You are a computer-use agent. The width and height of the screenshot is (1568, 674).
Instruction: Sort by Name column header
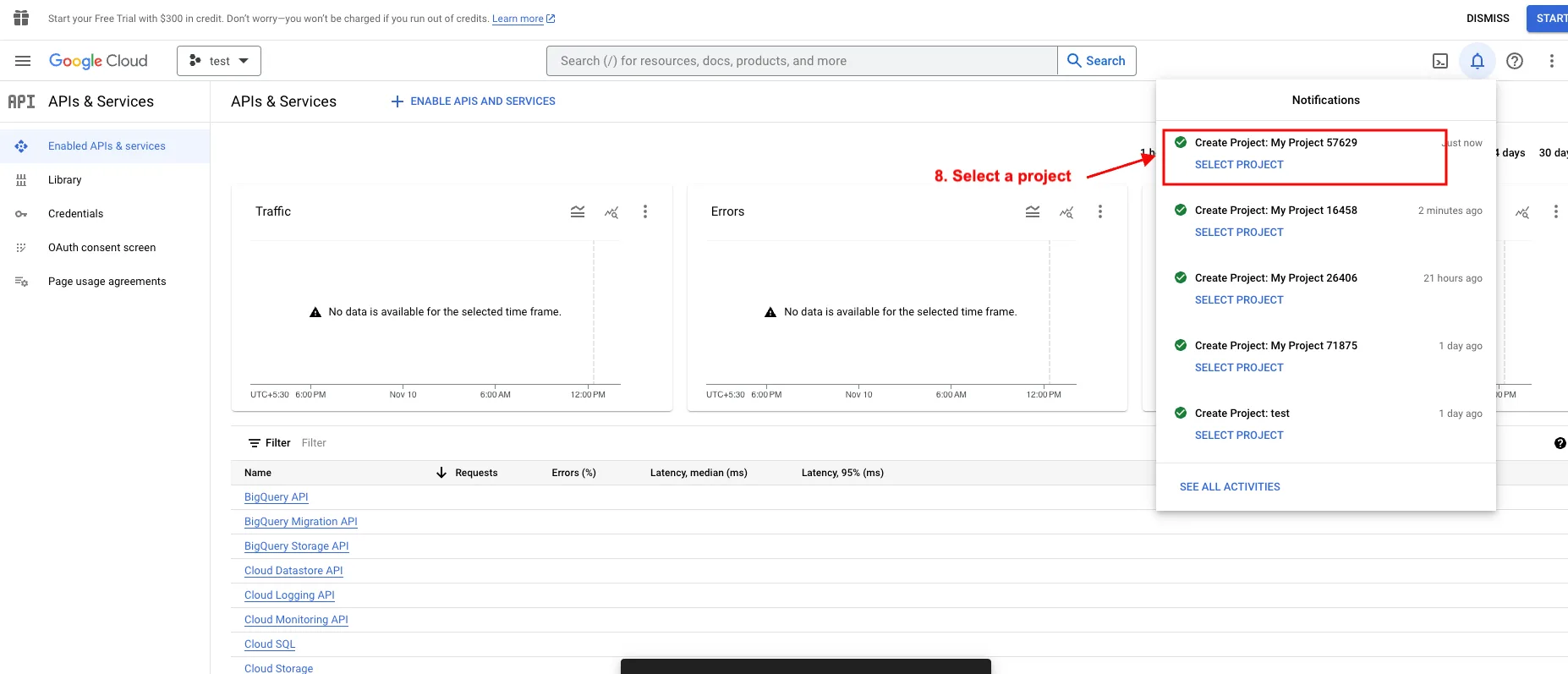(258, 473)
